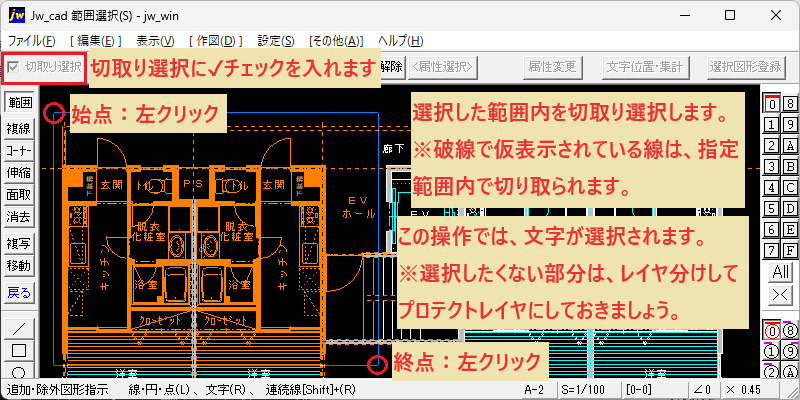Toggle layer 0 button in layer panel
The width and height of the screenshot is (800, 400).
coord(771,104)
